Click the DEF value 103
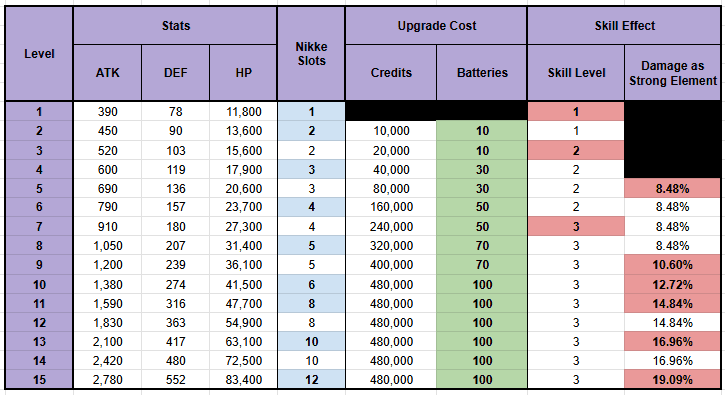Viewport: 725px width, 395px height. pos(175,150)
